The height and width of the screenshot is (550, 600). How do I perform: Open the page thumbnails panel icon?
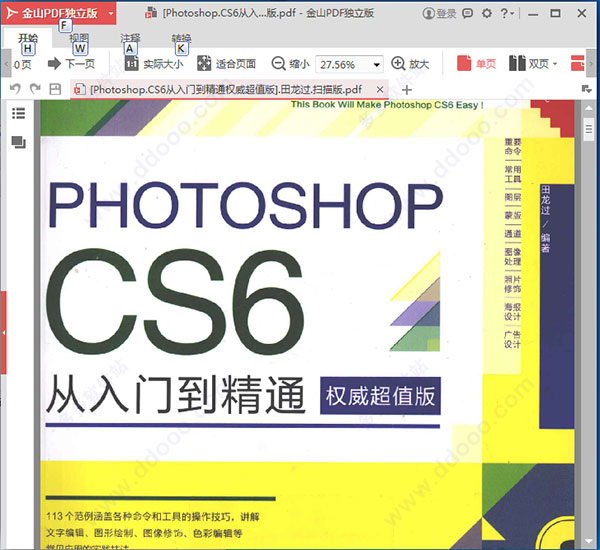pyautogui.click(x=18, y=142)
